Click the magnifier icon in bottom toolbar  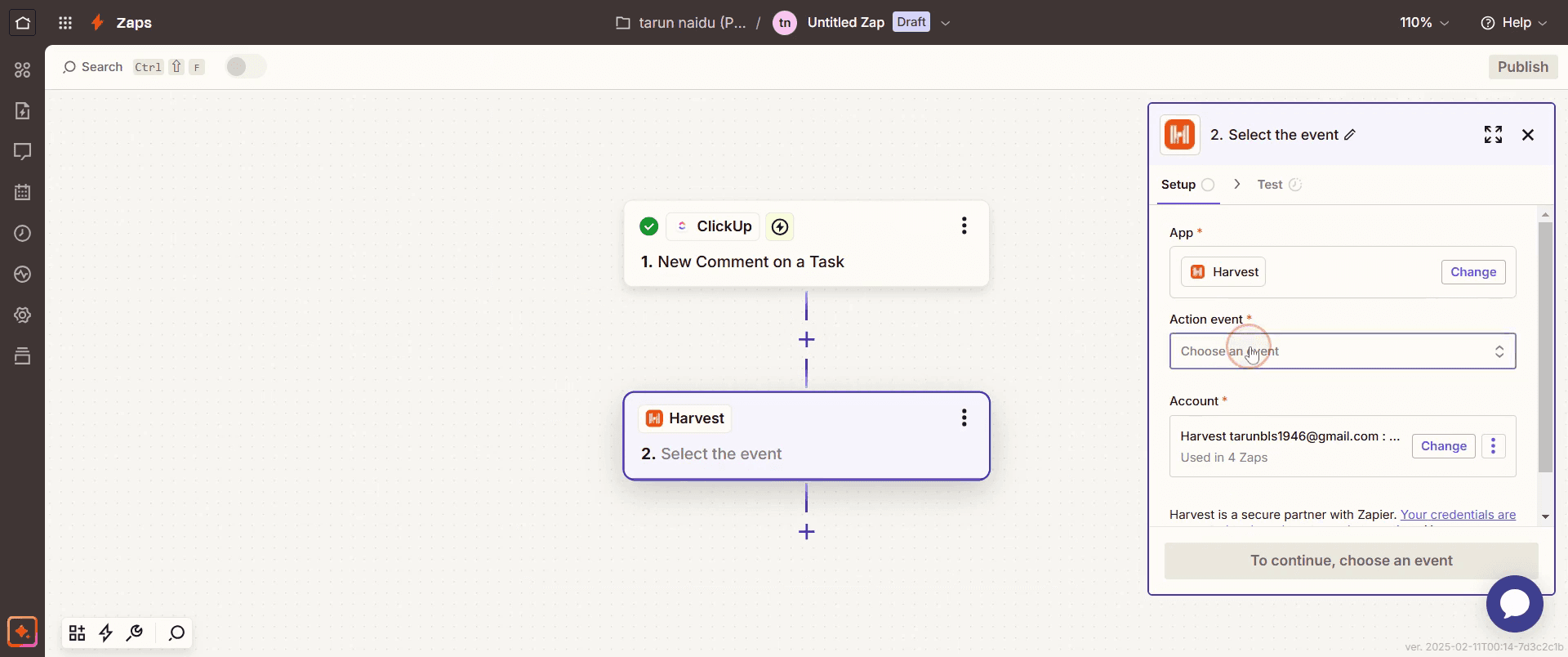point(176,633)
